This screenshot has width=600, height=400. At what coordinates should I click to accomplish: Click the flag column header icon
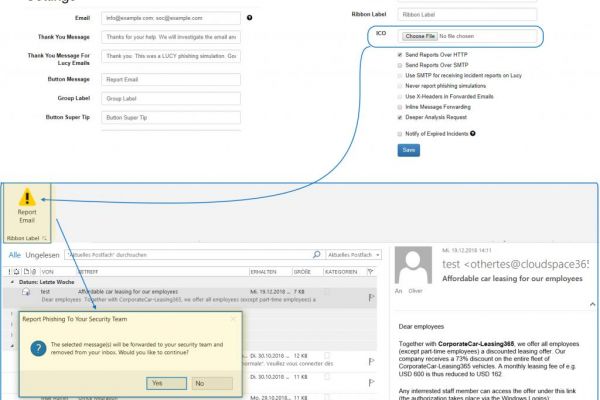point(371,271)
